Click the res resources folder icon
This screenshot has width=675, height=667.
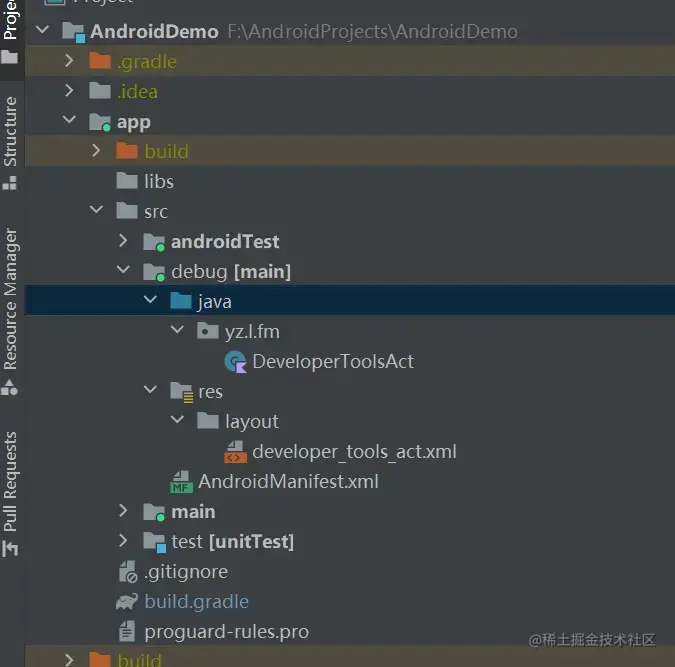[182, 392]
